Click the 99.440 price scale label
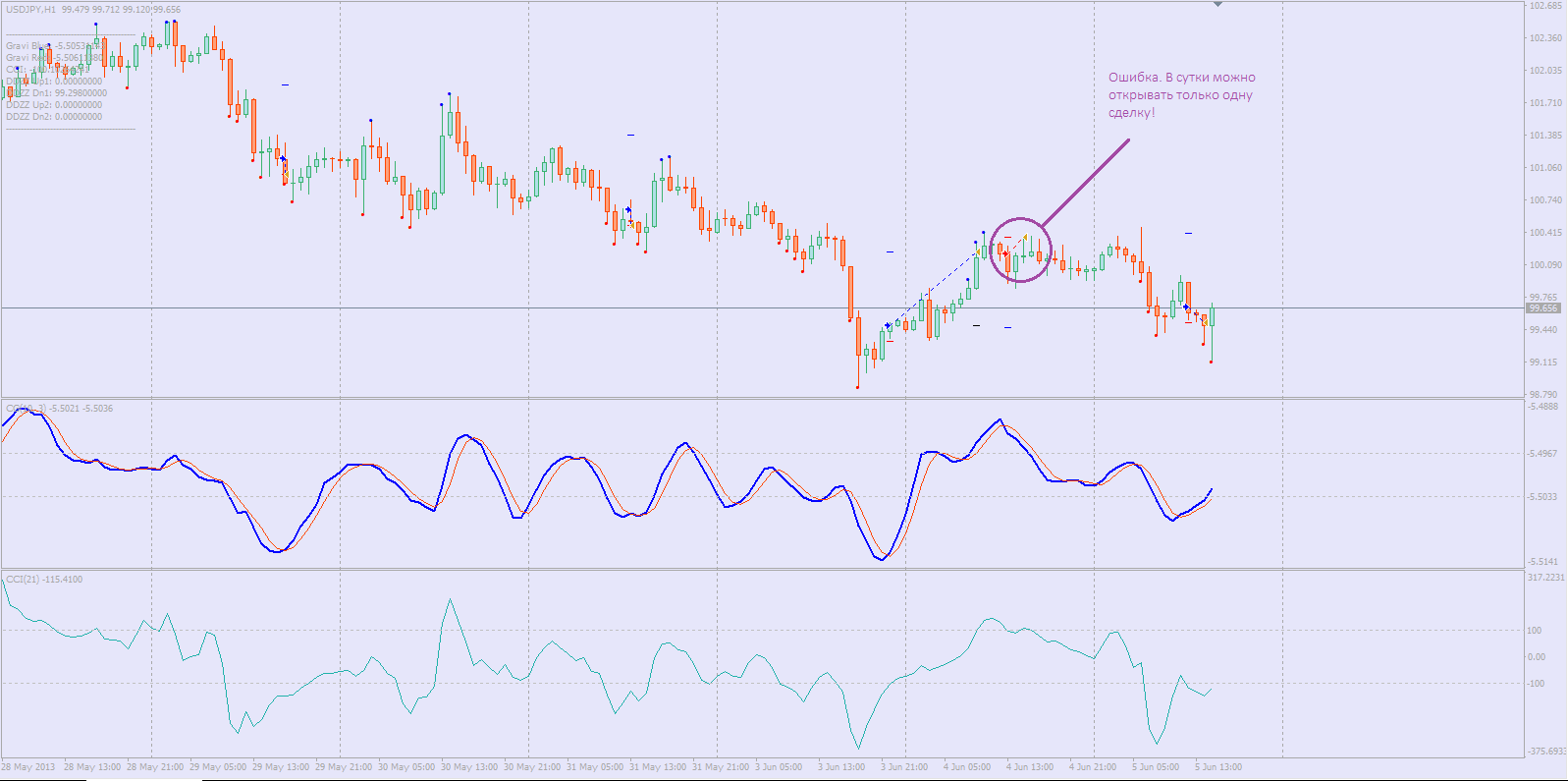Screen dimensions: 1568x781 tap(1543, 330)
